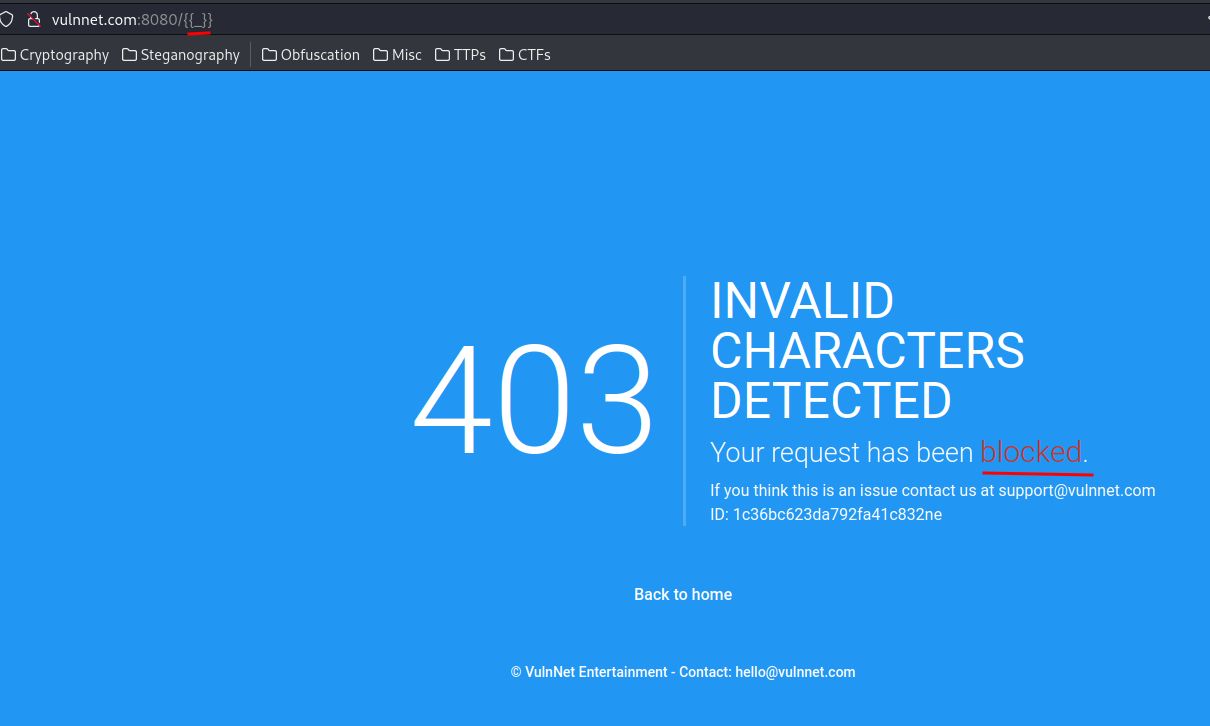Click the INVALID CHARACTERS DETECTED heading
The height and width of the screenshot is (726, 1210).
coord(868,351)
